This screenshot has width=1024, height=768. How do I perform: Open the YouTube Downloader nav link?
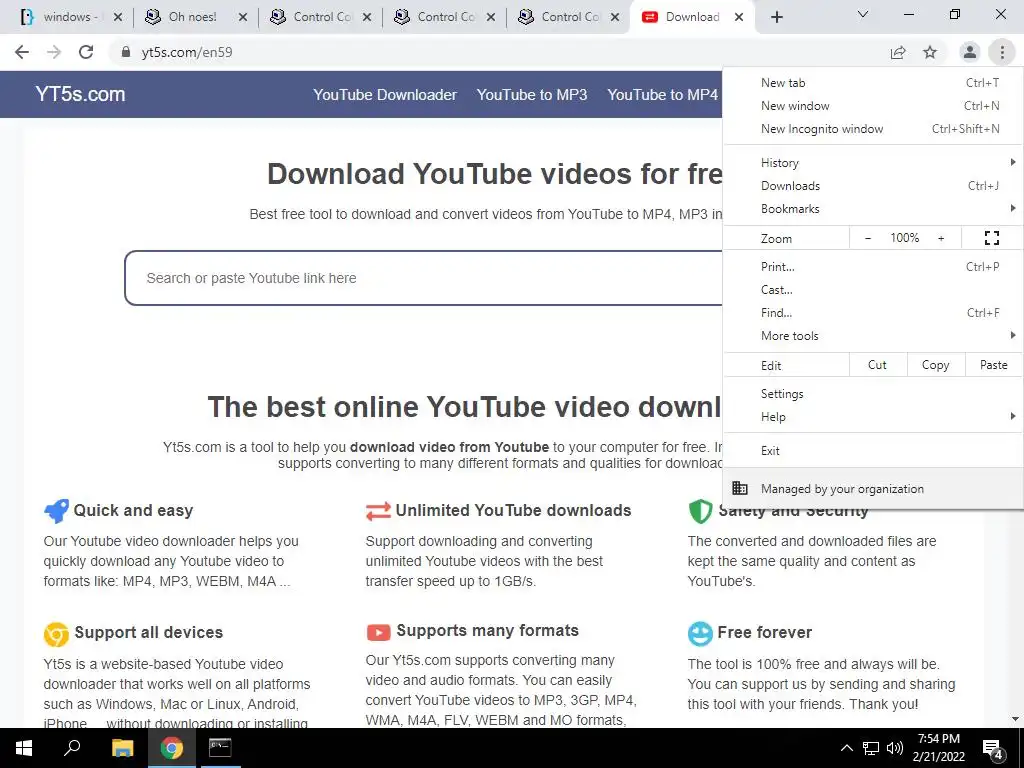click(x=385, y=95)
